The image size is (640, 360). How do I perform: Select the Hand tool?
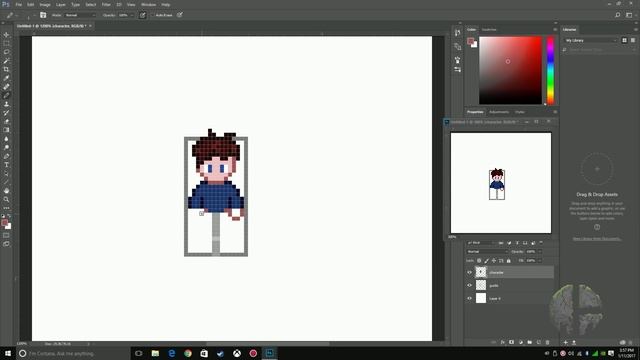tap(6, 191)
